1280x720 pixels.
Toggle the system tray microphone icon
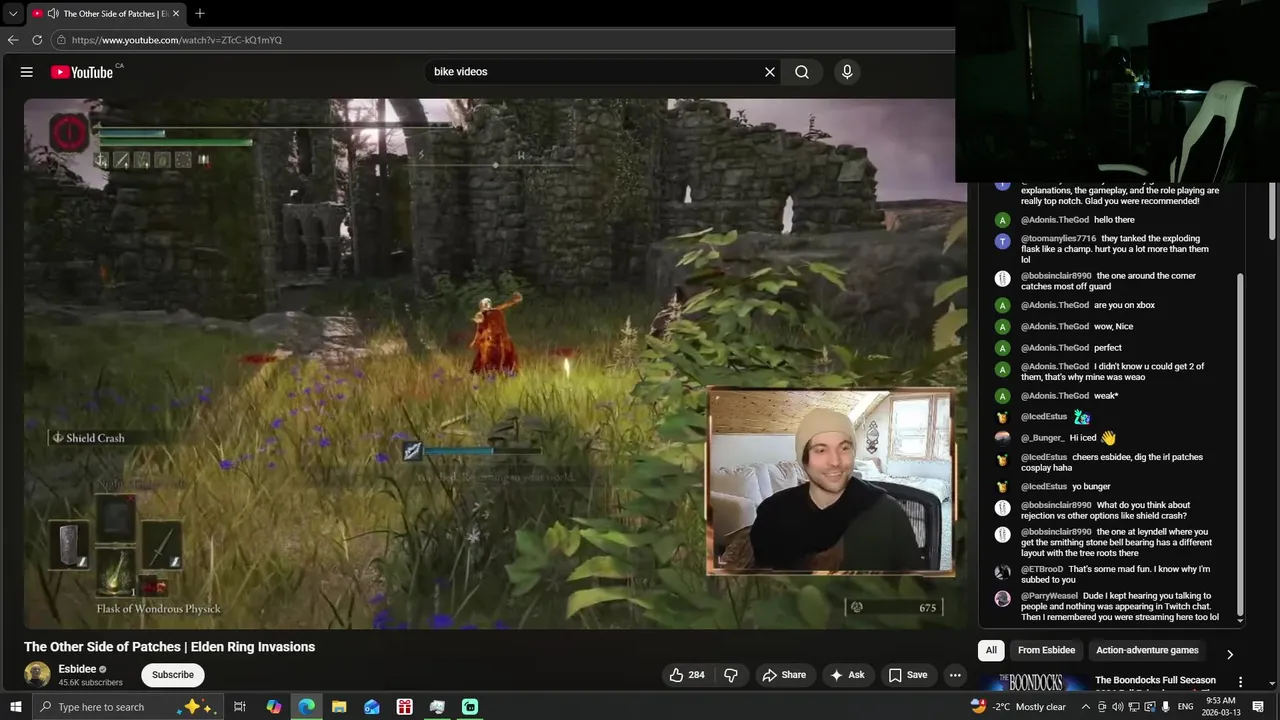[x=1166, y=707]
